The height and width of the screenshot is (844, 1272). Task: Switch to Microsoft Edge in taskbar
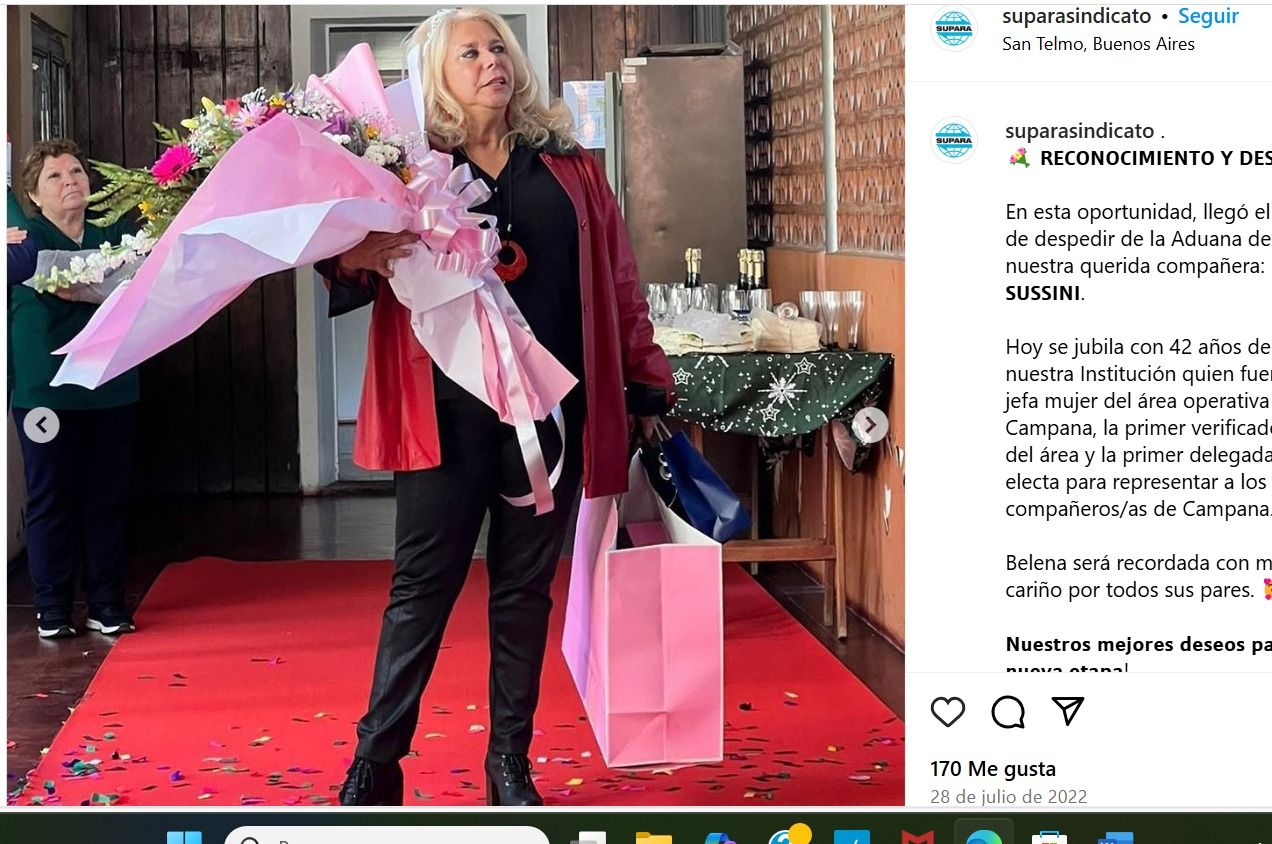[984, 836]
